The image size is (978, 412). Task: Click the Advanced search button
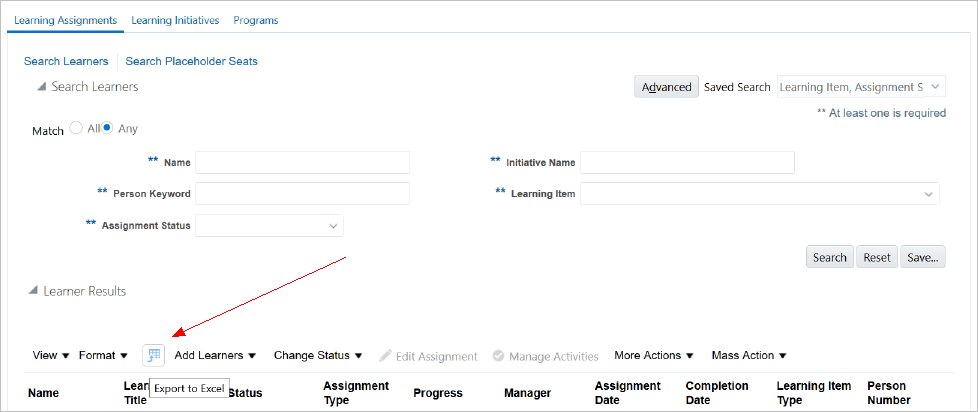pyautogui.click(x=666, y=87)
